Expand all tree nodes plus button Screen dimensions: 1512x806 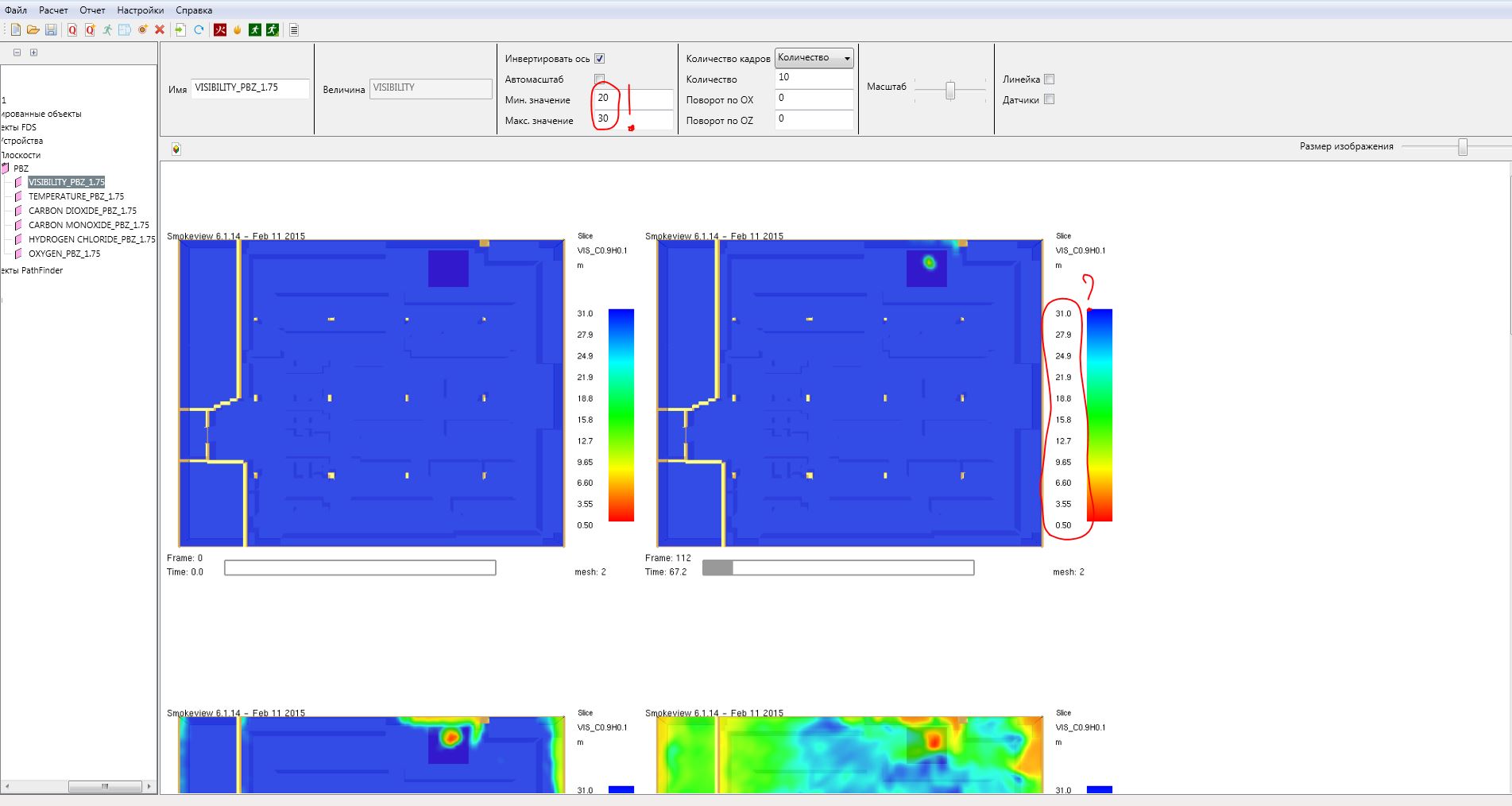(33, 52)
